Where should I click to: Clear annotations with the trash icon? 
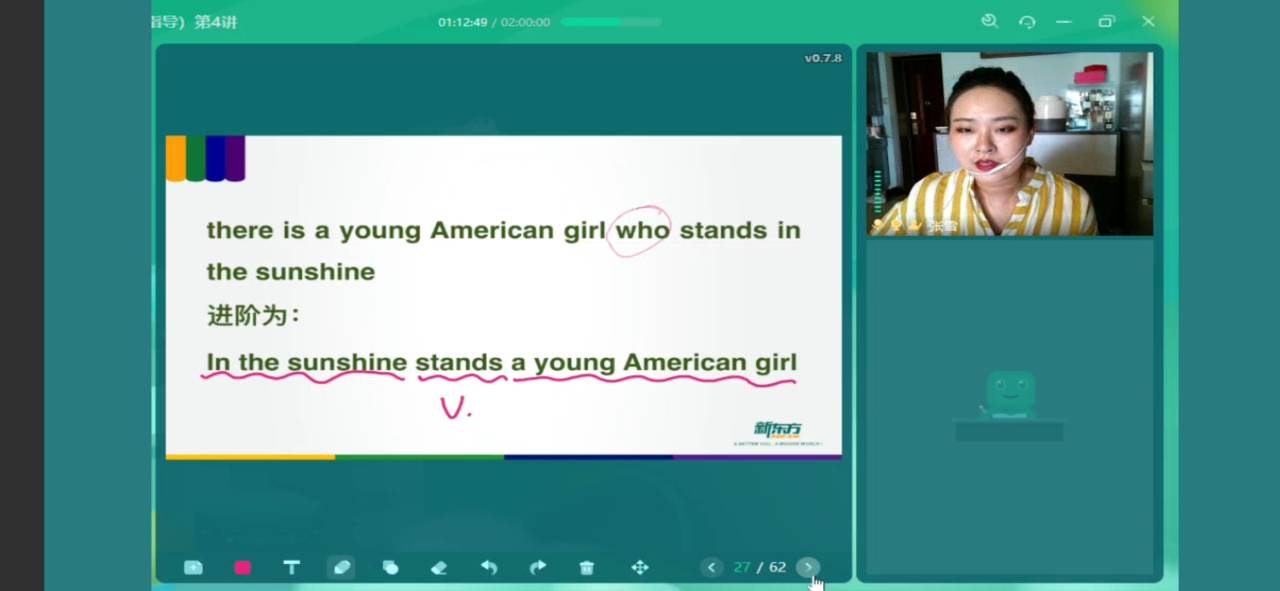tap(587, 567)
